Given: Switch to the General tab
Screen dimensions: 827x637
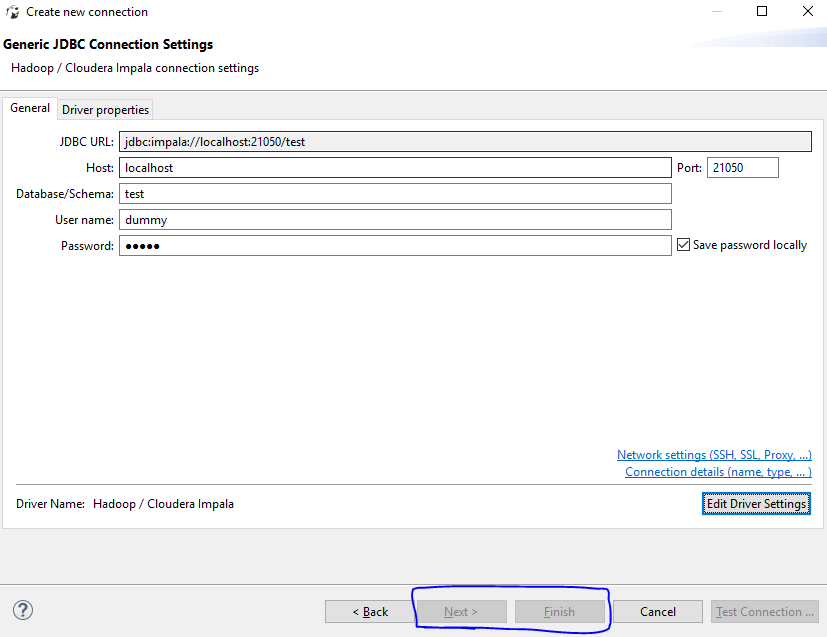Looking at the screenshot, I should tap(30, 108).
